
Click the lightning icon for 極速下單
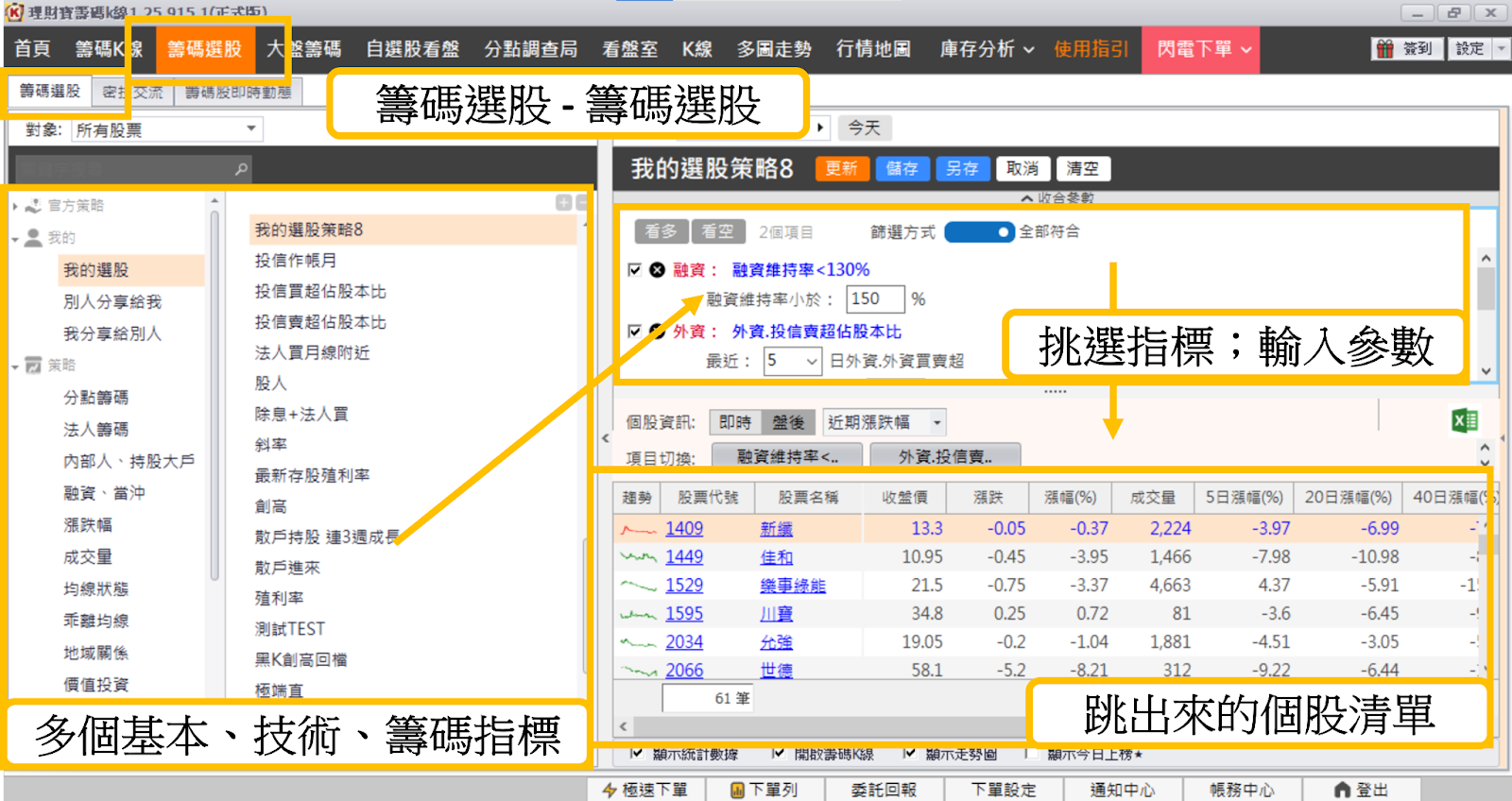(x=610, y=790)
